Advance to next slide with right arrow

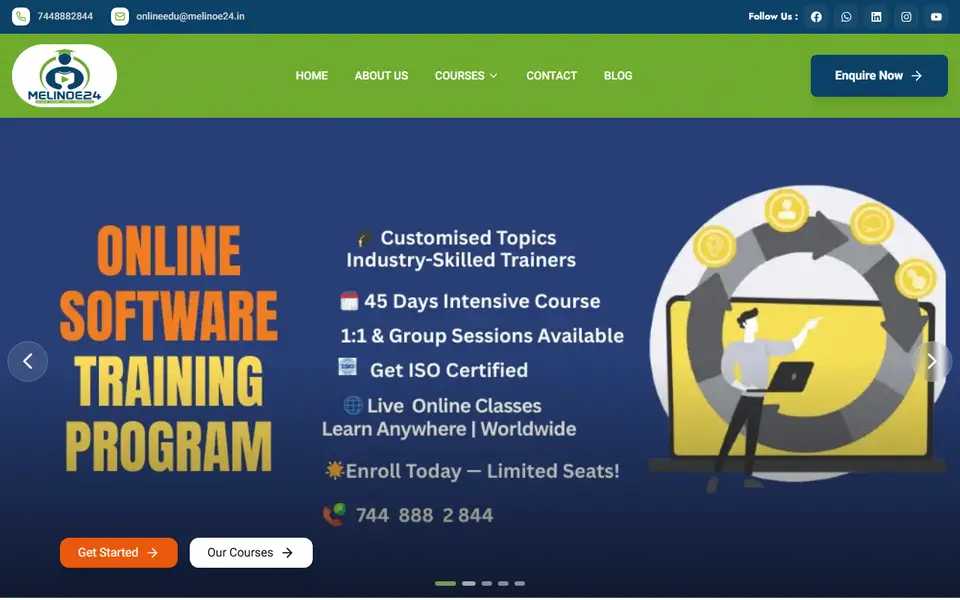pos(932,362)
